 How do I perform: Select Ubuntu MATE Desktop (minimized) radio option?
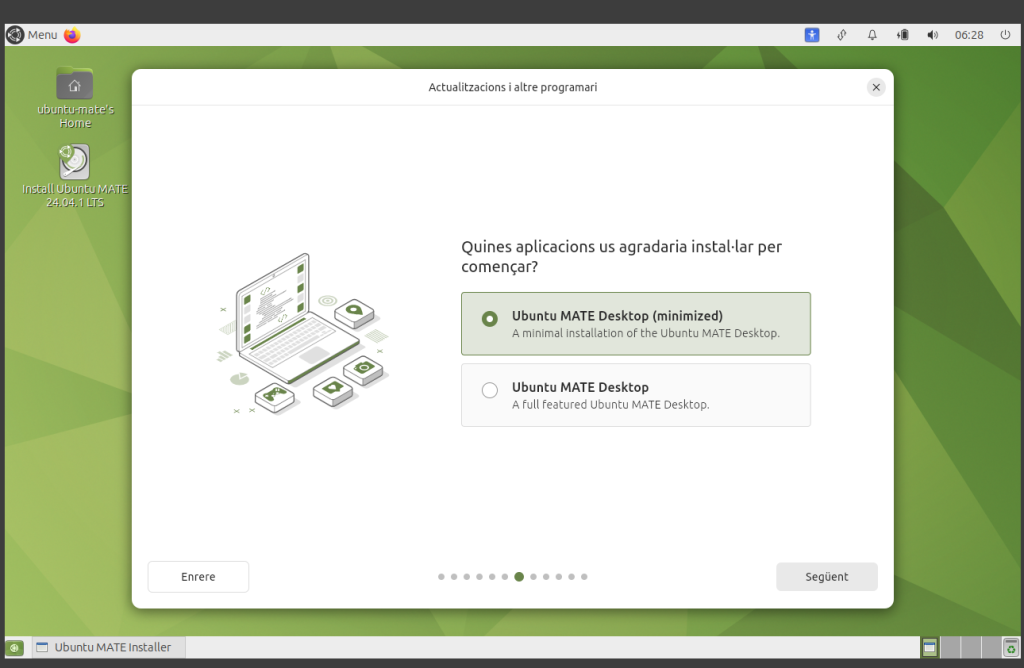click(x=490, y=319)
